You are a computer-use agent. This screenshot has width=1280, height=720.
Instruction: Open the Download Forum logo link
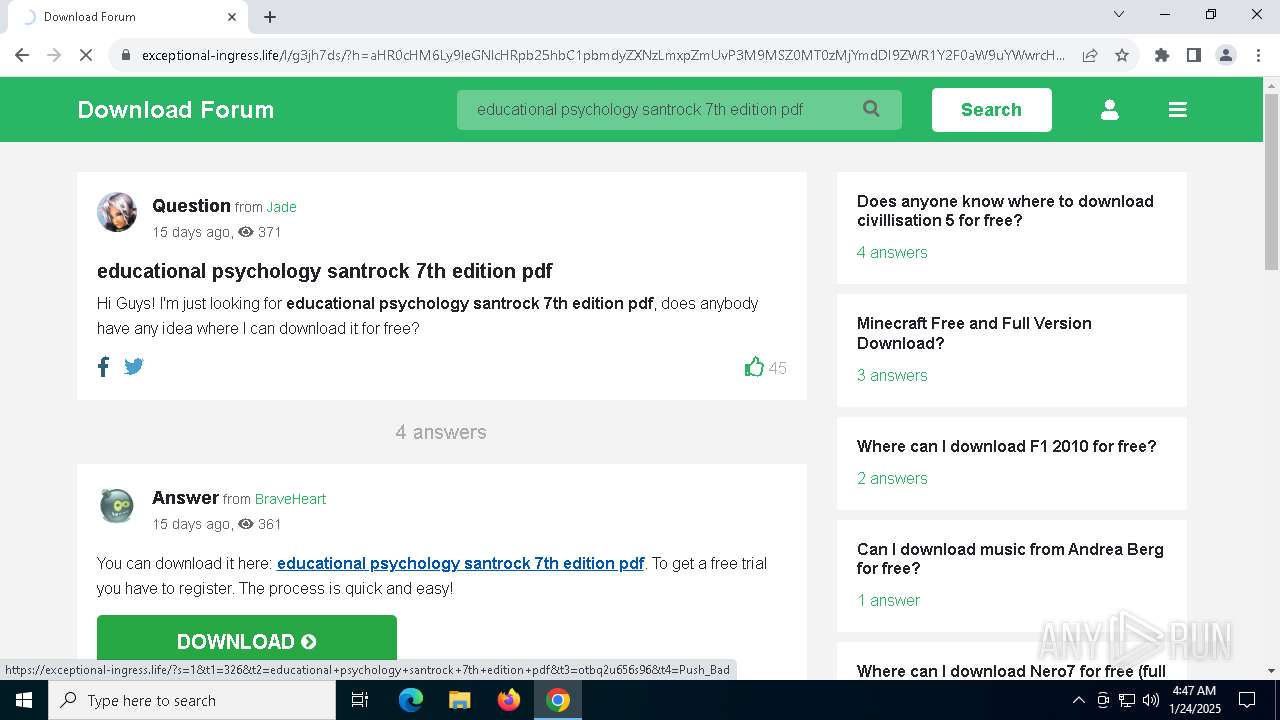(176, 110)
